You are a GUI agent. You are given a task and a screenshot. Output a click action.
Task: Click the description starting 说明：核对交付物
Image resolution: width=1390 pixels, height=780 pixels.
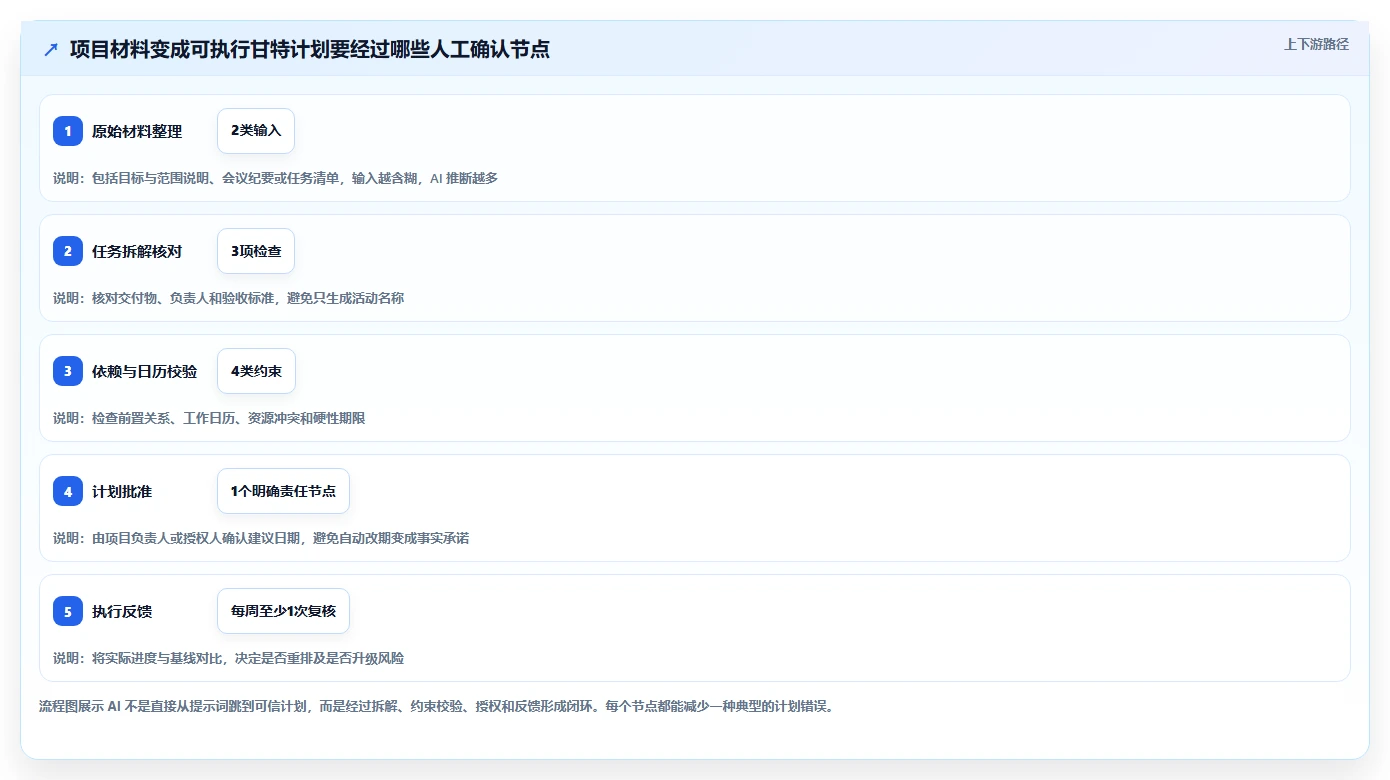[x=228, y=298]
